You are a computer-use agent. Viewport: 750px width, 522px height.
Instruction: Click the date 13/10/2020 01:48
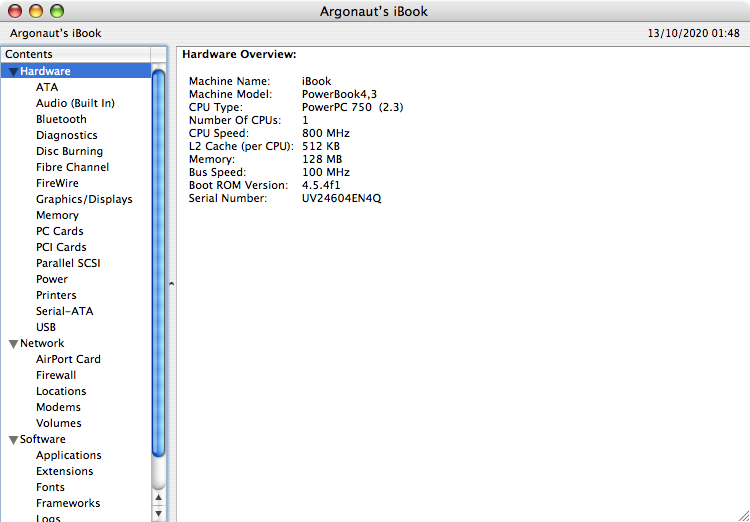tap(694, 33)
